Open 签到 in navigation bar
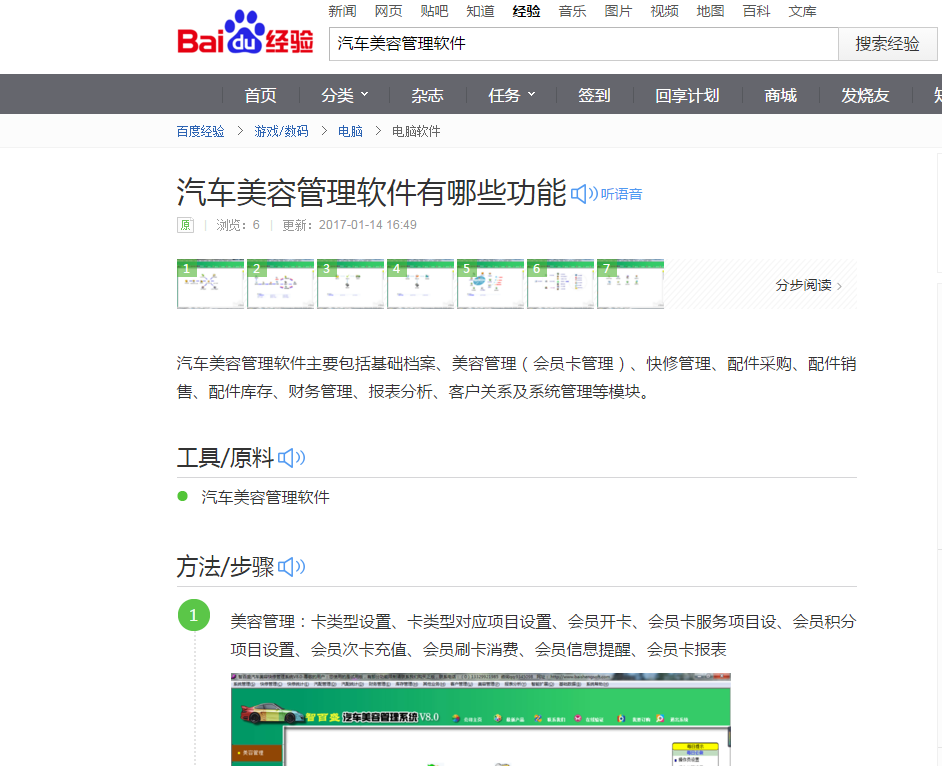Image resolution: width=942 pixels, height=766 pixels. coord(594,96)
